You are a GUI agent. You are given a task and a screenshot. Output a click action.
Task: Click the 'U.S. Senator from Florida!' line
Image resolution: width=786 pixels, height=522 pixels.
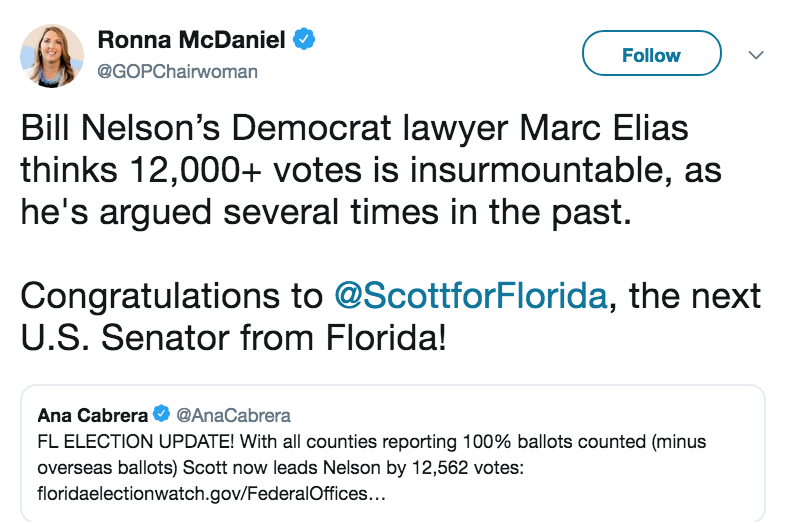tap(233, 337)
